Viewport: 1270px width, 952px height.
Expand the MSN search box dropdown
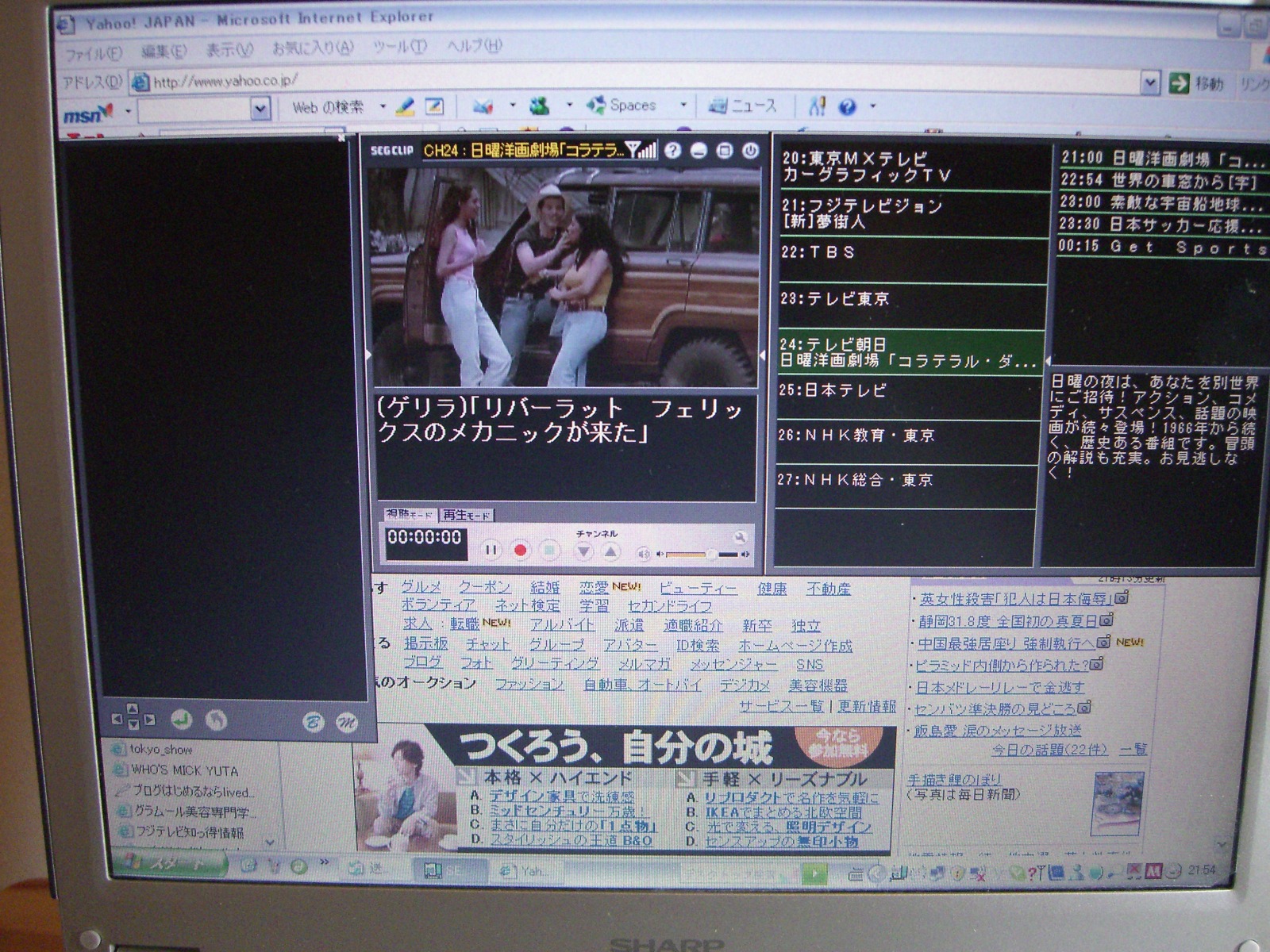pos(260,109)
